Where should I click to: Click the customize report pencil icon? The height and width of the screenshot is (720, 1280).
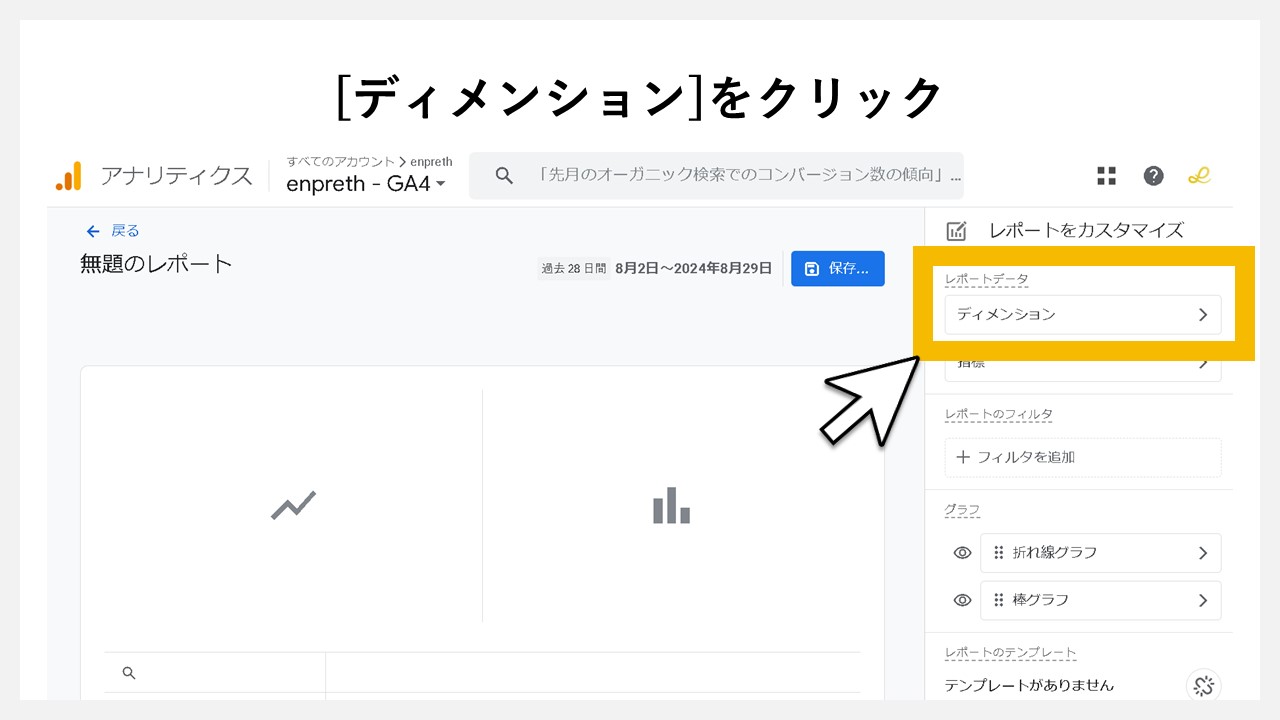click(957, 230)
